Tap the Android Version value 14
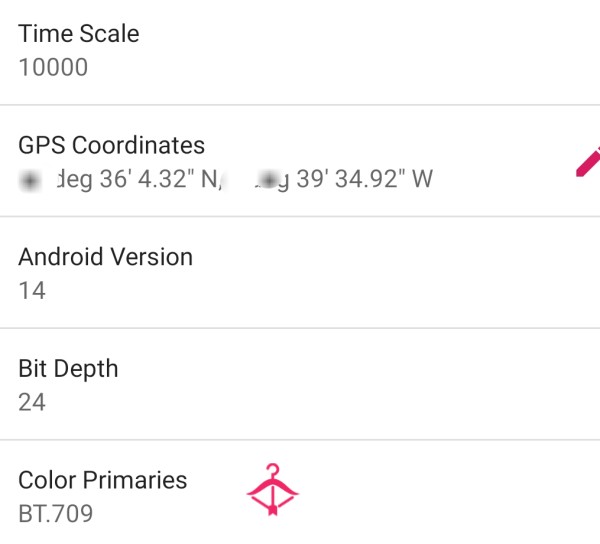This screenshot has width=600, height=544. click(32, 290)
